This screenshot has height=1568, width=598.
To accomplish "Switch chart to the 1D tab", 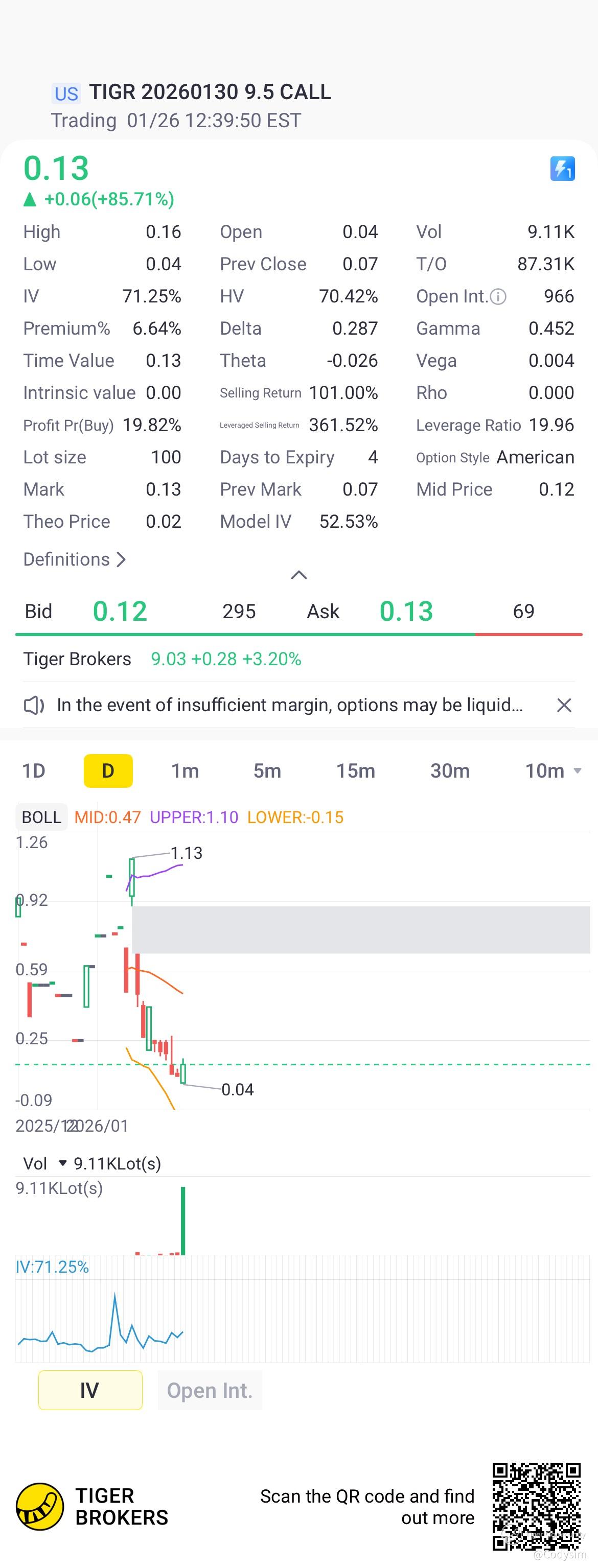I will tap(34, 770).
